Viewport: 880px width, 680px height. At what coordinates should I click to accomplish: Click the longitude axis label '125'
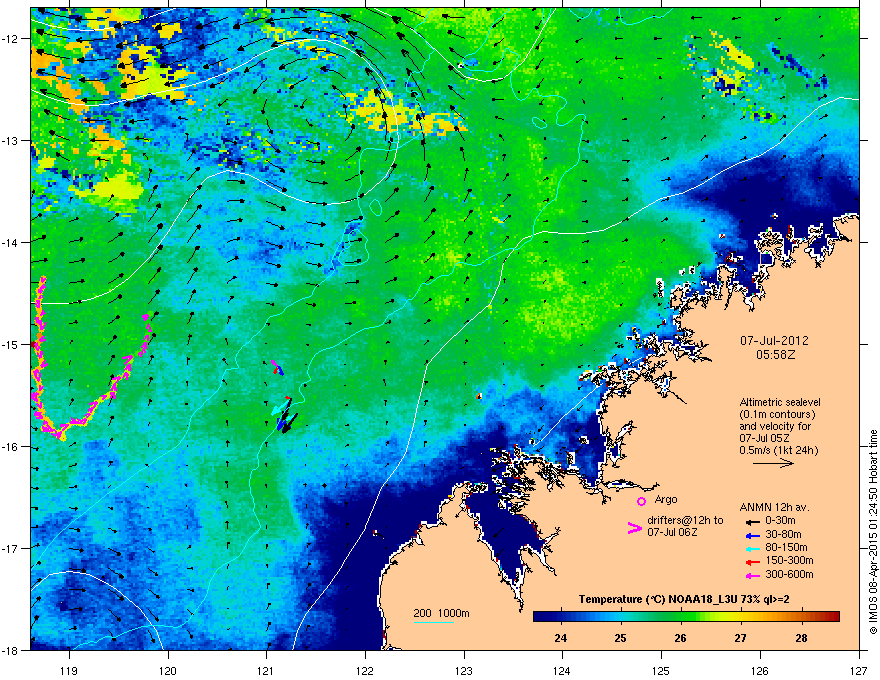[x=661, y=670]
